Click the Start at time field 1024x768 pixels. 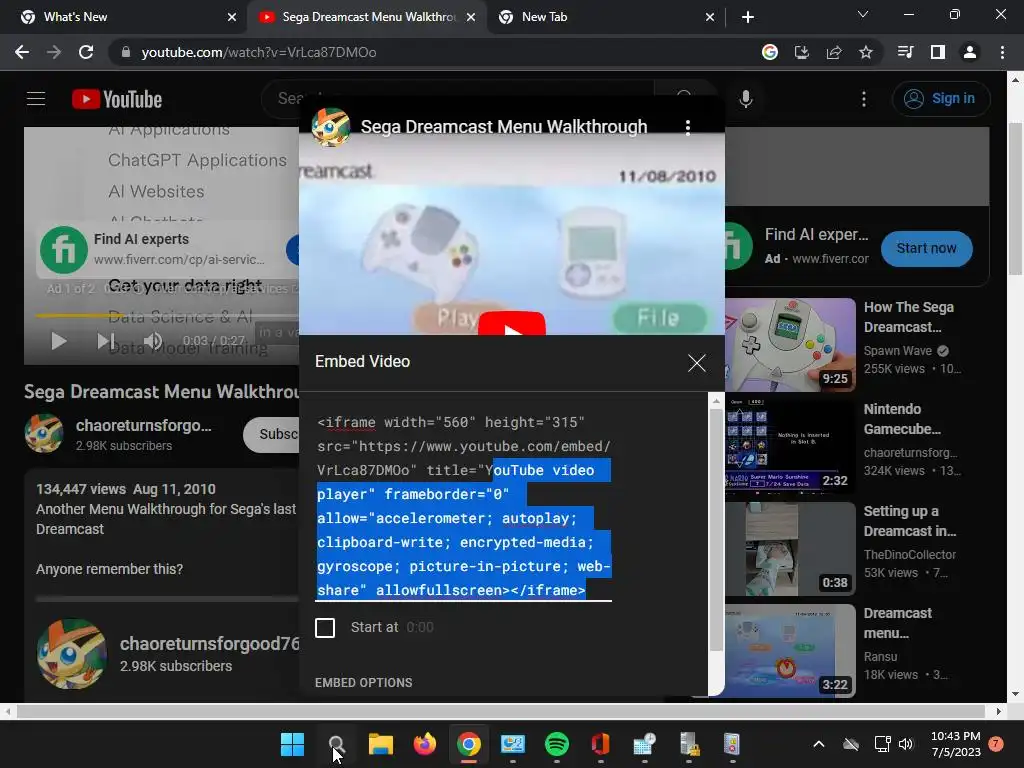pyautogui.click(x=420, y=628)
